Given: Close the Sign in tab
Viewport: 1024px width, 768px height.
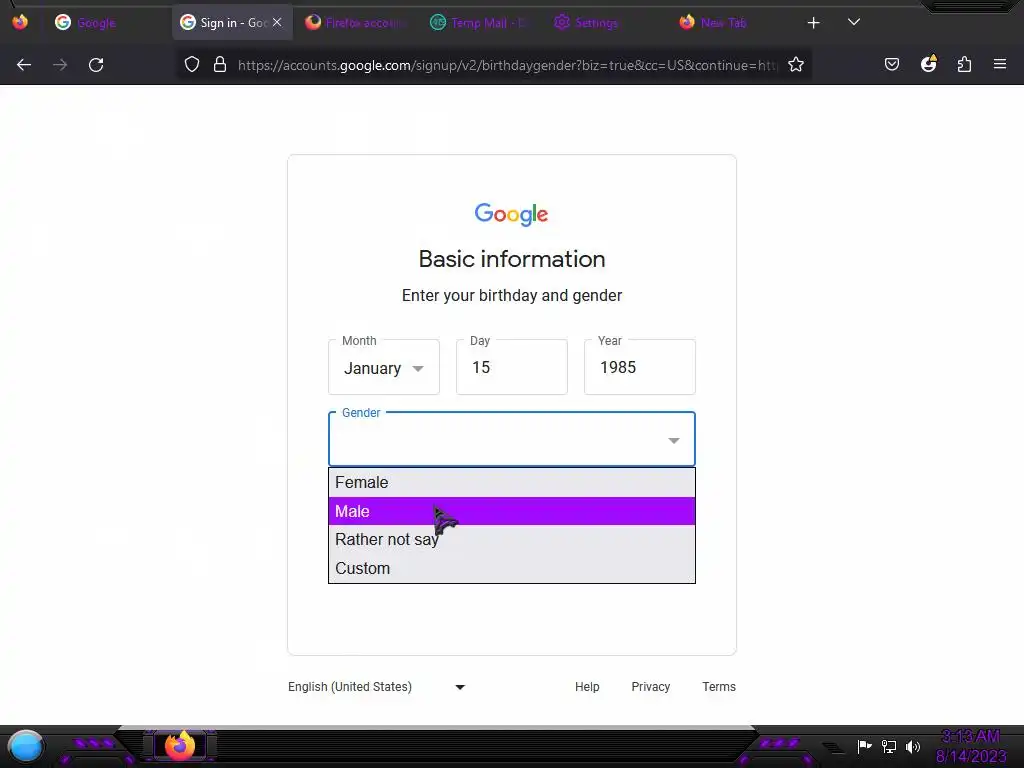Looking at the screenshot, I should [277, 22].
